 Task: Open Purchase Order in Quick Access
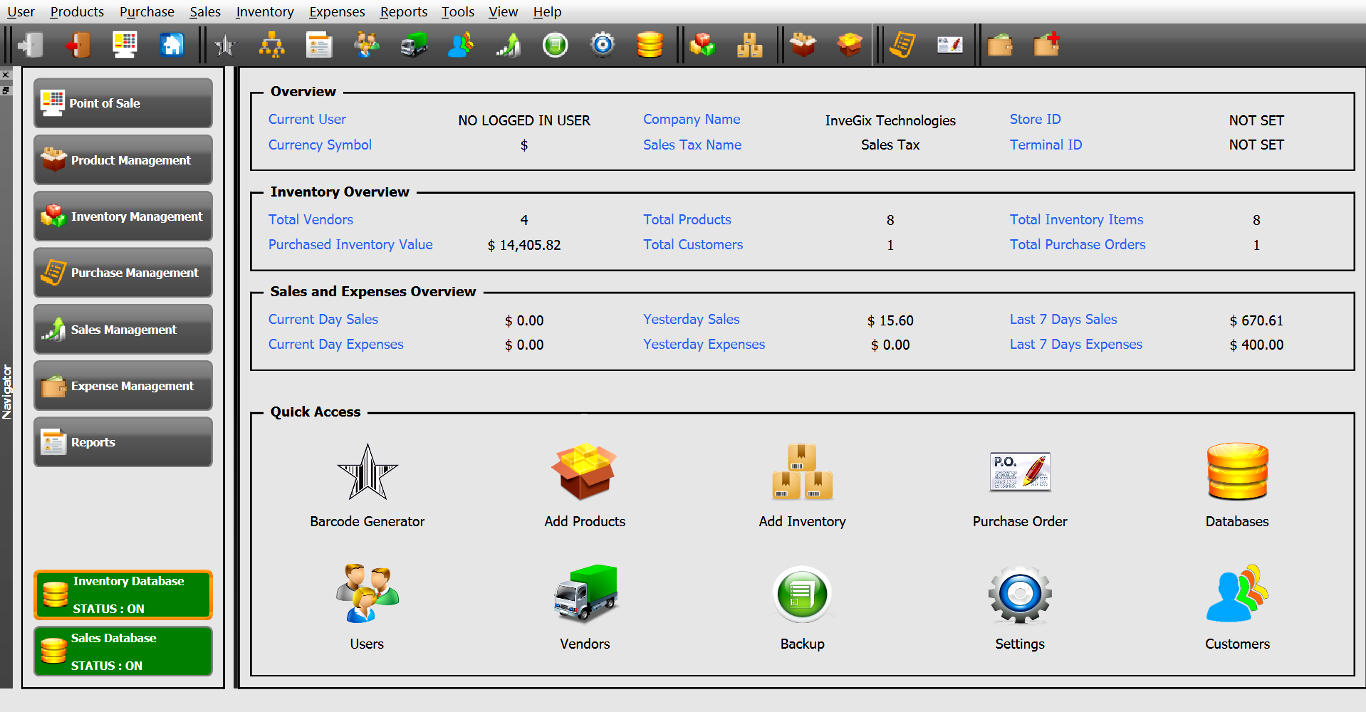coord(1019,485)
